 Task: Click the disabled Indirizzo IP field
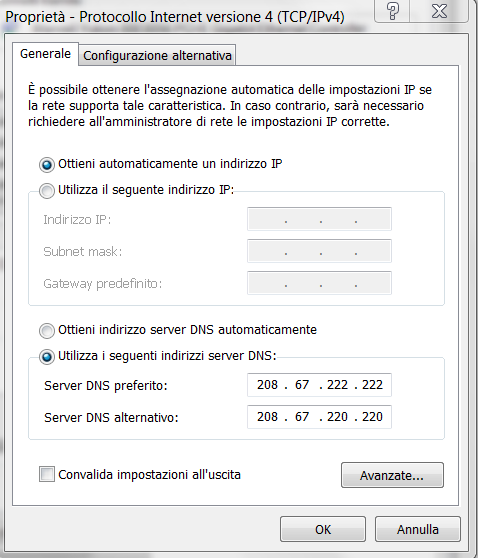point(319,219)
